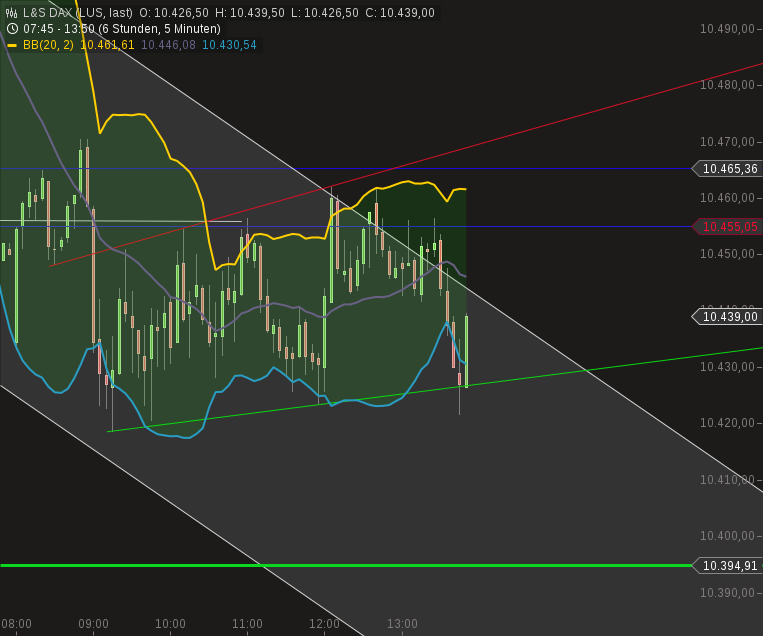Click the 12:00 time axis label
The image size is (763, 636).
click(325, 624)
